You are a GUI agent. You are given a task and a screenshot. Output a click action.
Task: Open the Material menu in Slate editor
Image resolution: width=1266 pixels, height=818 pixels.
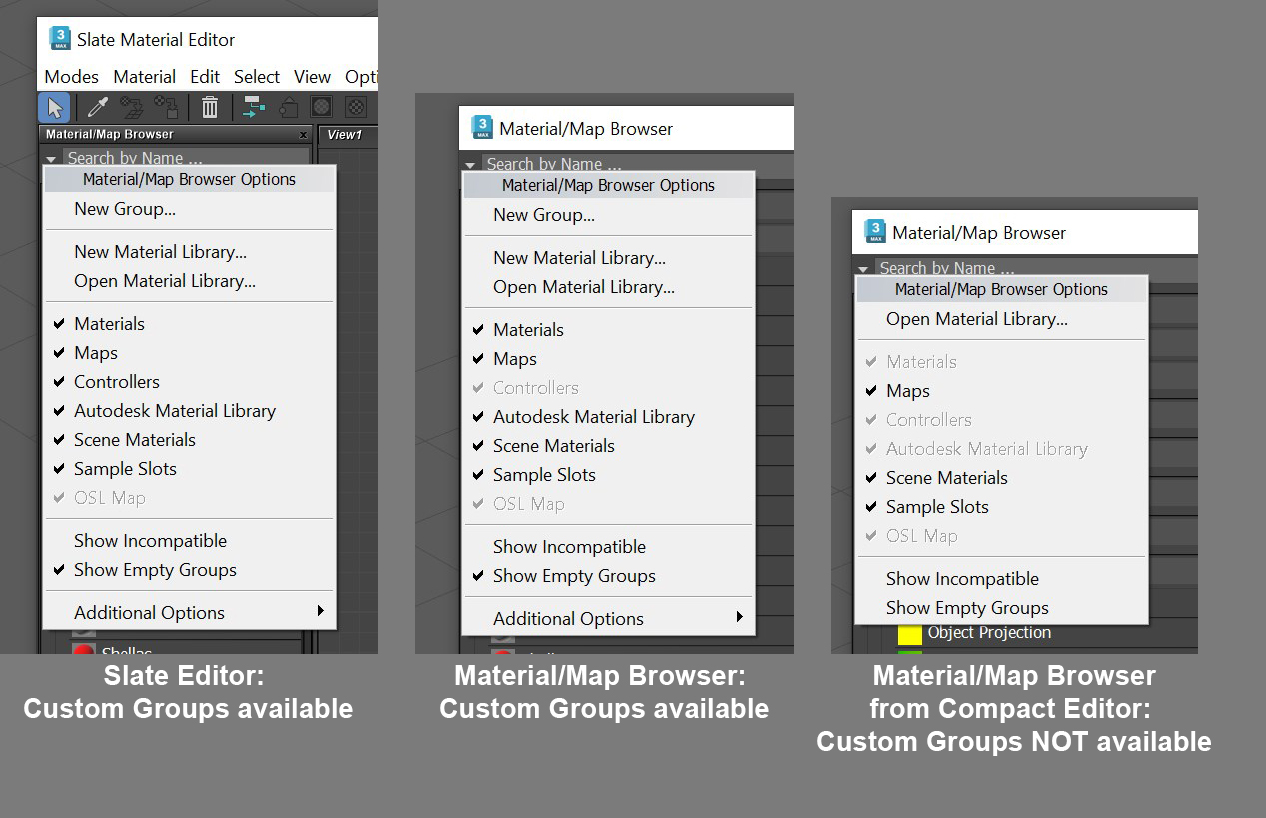[x=144, y=76]
